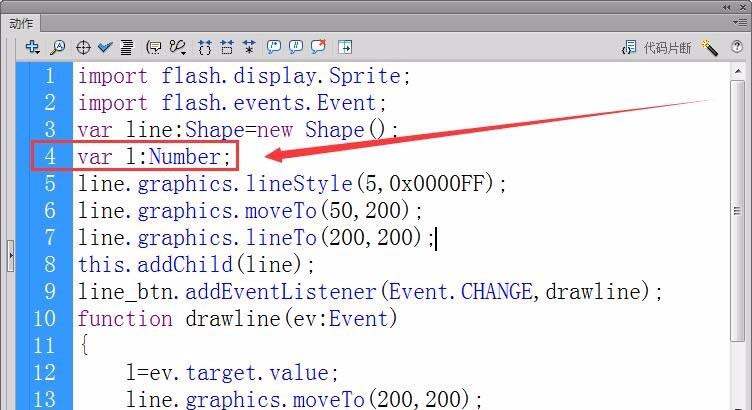
Task: Click the Insert target path crosshair icon
Action: pos(83,47)
